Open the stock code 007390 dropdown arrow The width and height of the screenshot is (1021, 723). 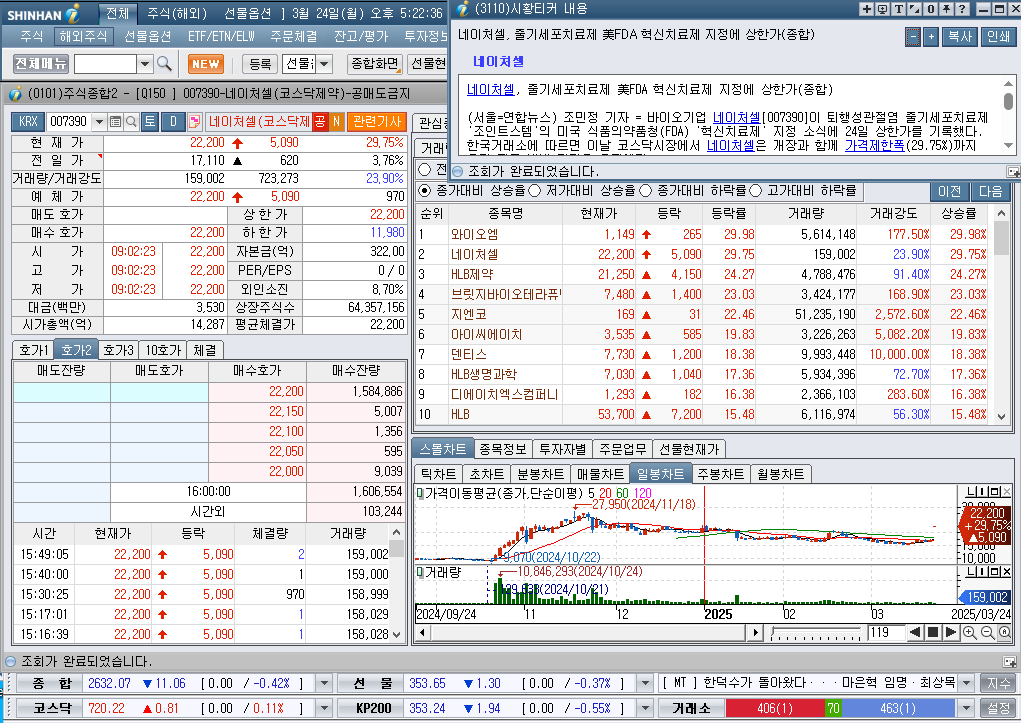99,122
